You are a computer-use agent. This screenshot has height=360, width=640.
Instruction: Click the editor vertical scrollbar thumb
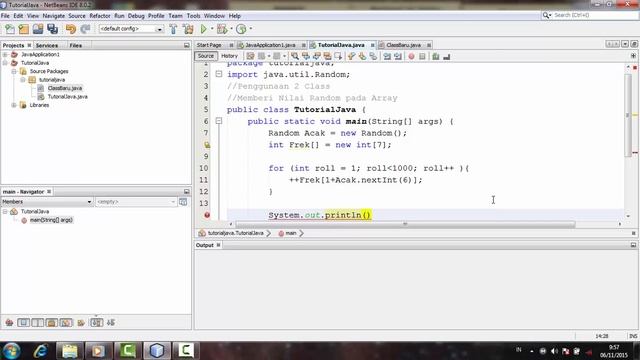click(x=628, y=115)
